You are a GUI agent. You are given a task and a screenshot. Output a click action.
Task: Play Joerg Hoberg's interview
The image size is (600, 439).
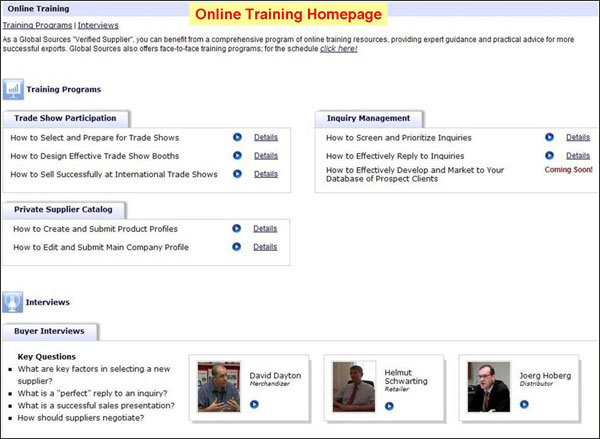pyautogui.click(x=523, y=404)
